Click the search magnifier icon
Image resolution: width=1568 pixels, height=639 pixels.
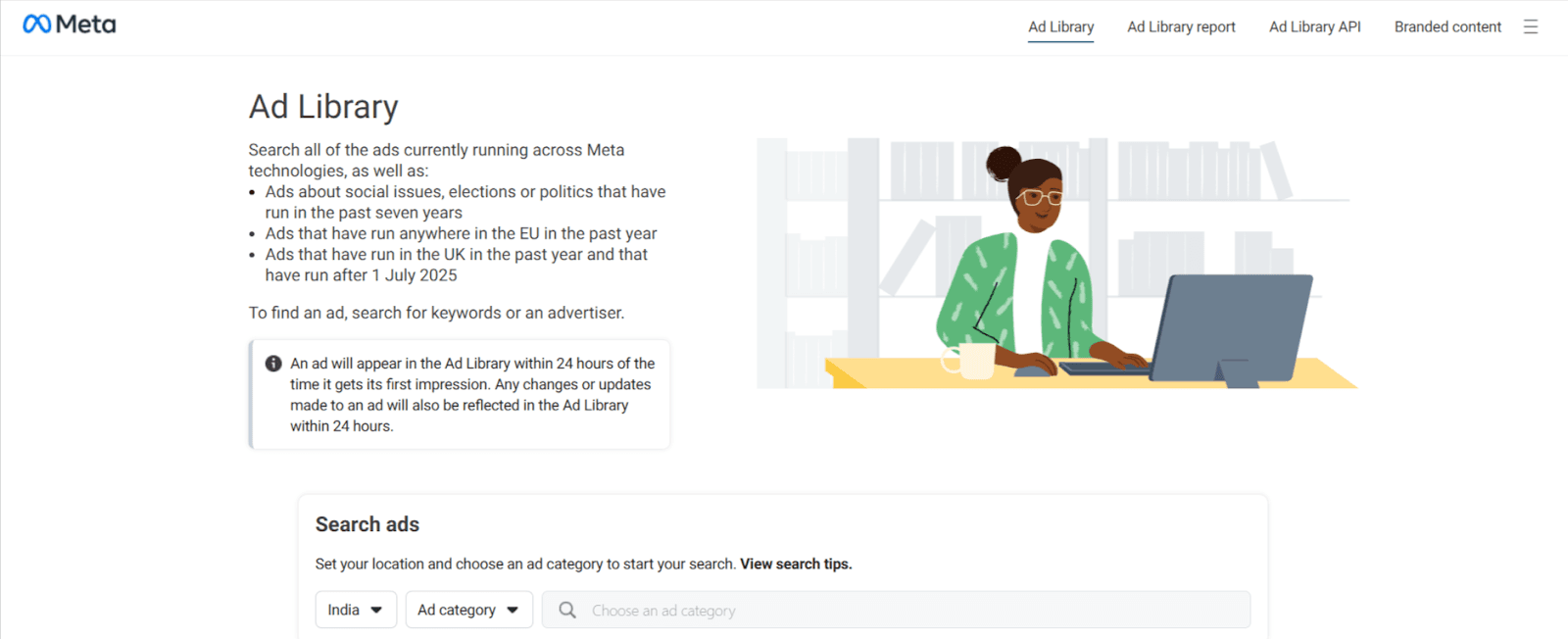(x=567, y=610)
